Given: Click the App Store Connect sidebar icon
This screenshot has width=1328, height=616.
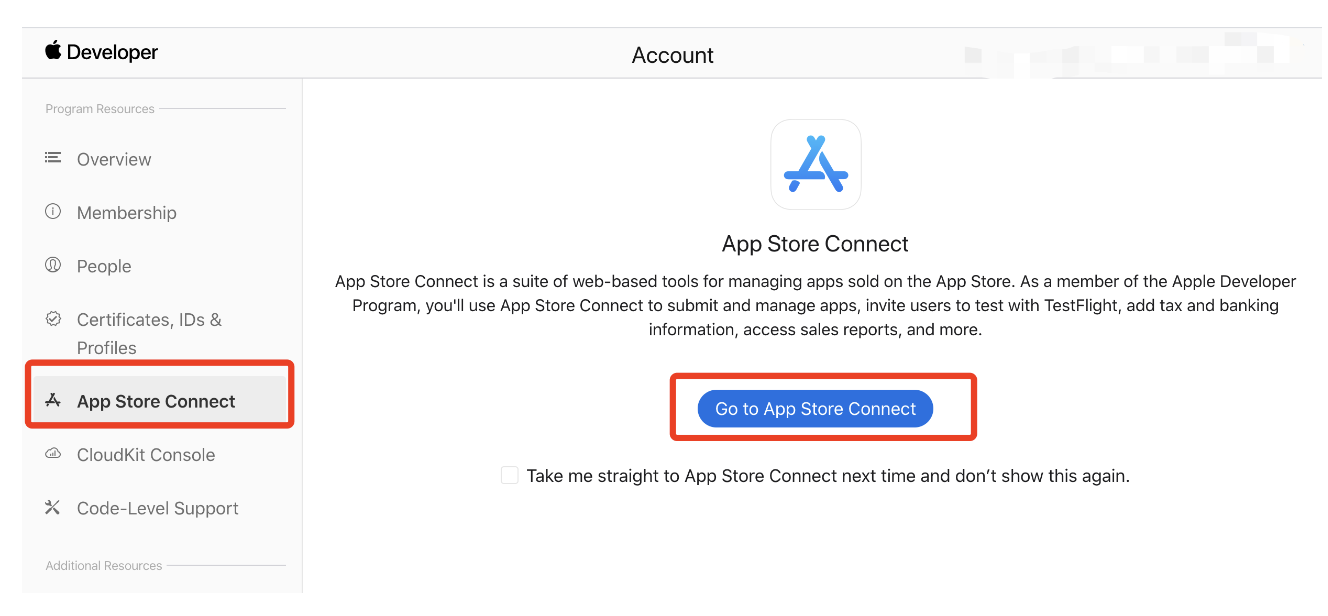Looking at the screenshot, I should tap(53, 401).
